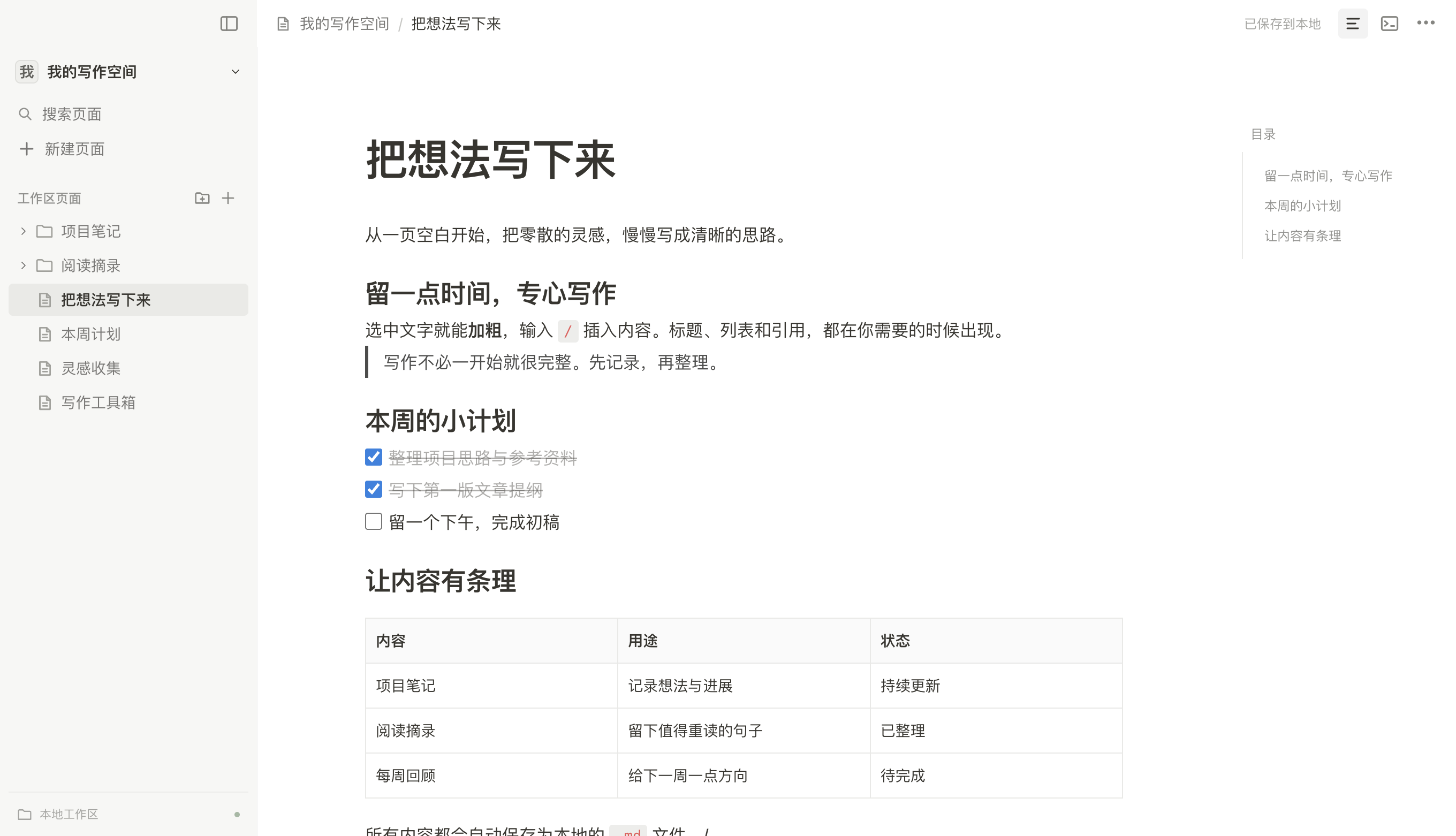Open the 本周计划 page

[128, 334]
